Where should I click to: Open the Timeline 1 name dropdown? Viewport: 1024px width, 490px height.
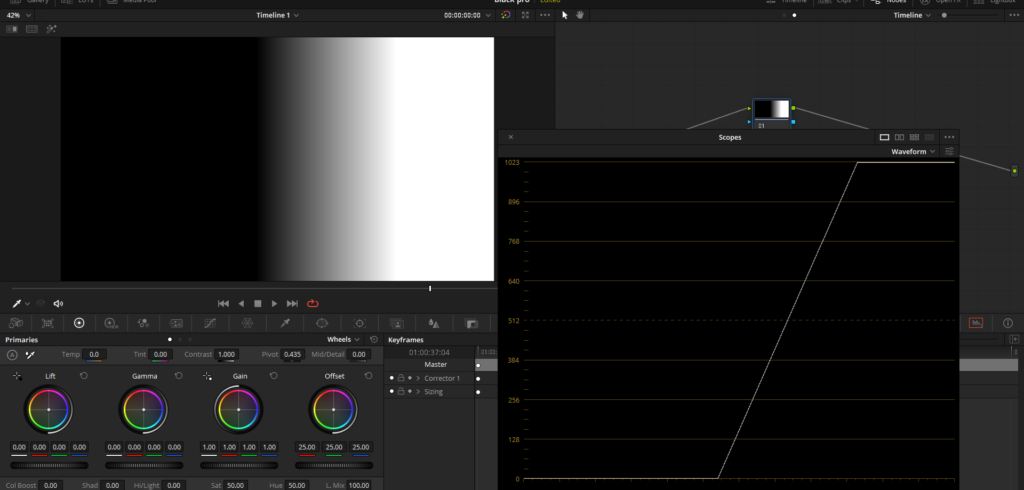click(x=278, y=15)
